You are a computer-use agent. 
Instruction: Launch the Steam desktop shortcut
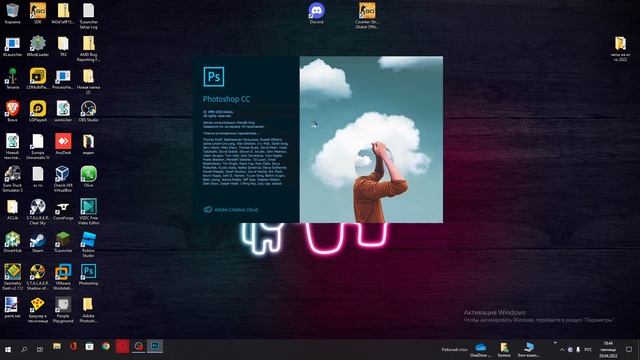(38, 242)
